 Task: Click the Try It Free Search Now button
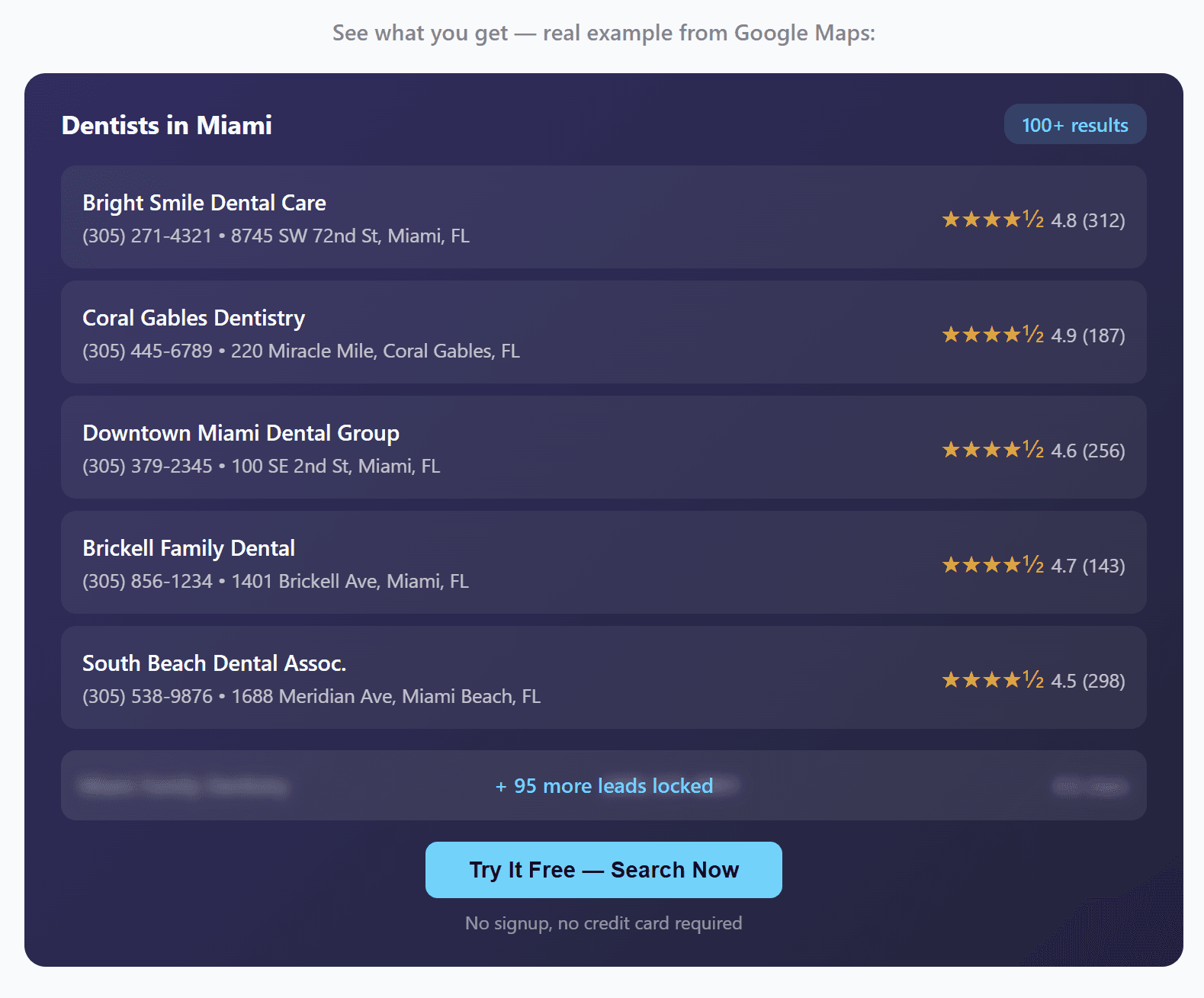click(603, 870)
